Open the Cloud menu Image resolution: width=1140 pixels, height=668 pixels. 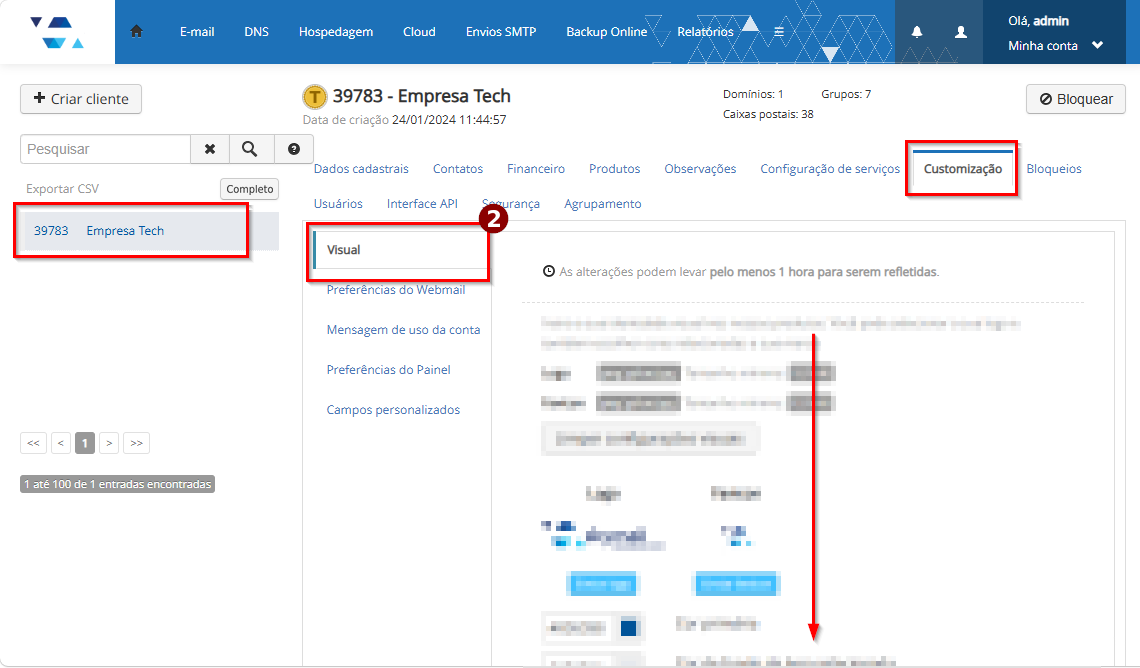tap(420, 31)
